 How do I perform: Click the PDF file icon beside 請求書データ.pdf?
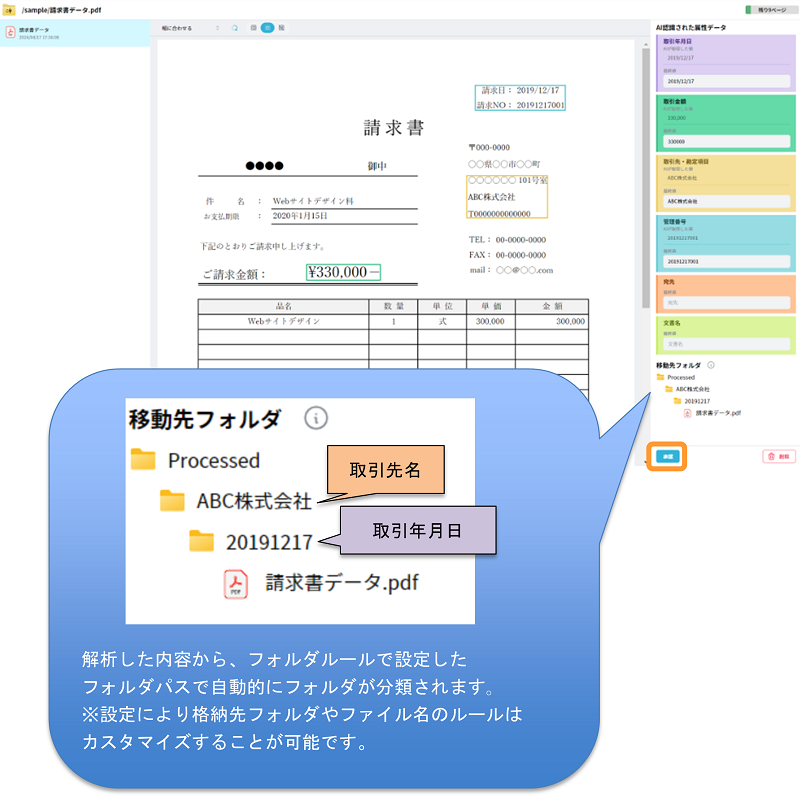click(687, 412)
